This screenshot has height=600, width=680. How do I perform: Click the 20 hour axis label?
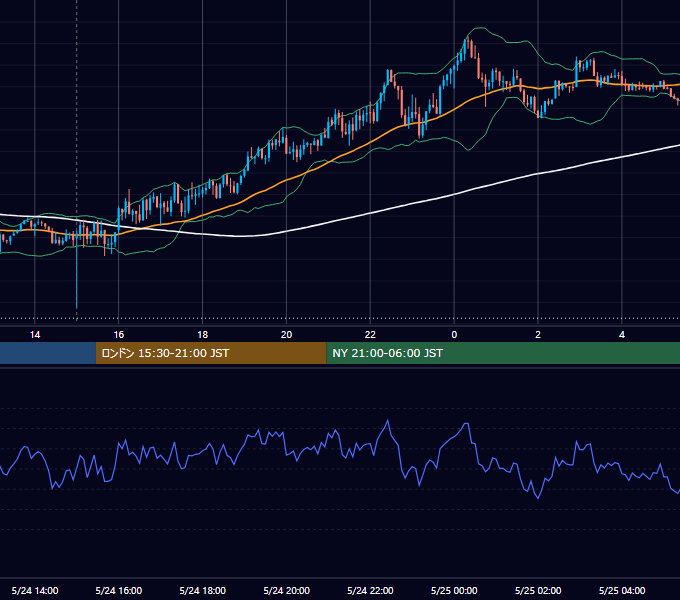(286, 335)
